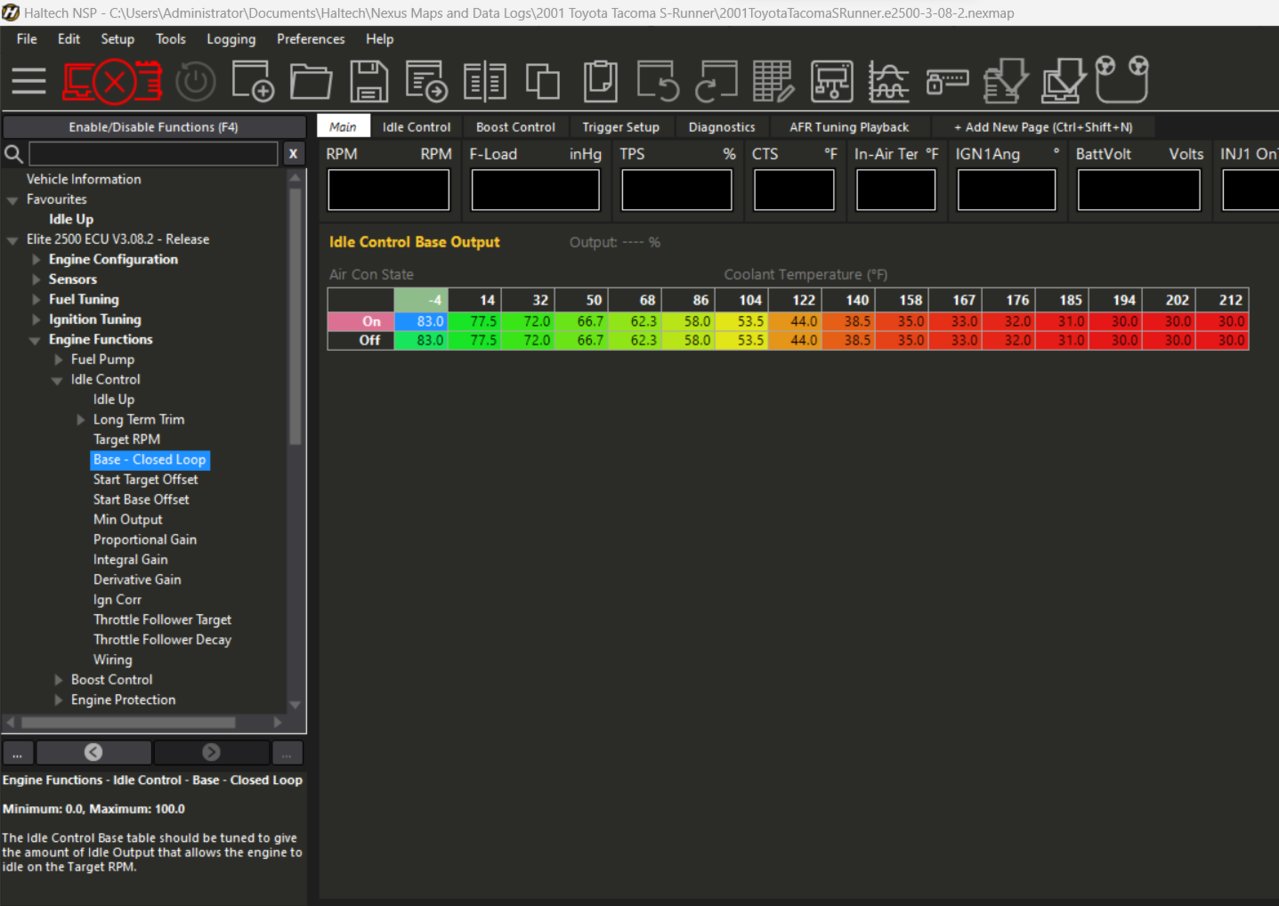Switch to the Idle Control tab

pos(417,127)
